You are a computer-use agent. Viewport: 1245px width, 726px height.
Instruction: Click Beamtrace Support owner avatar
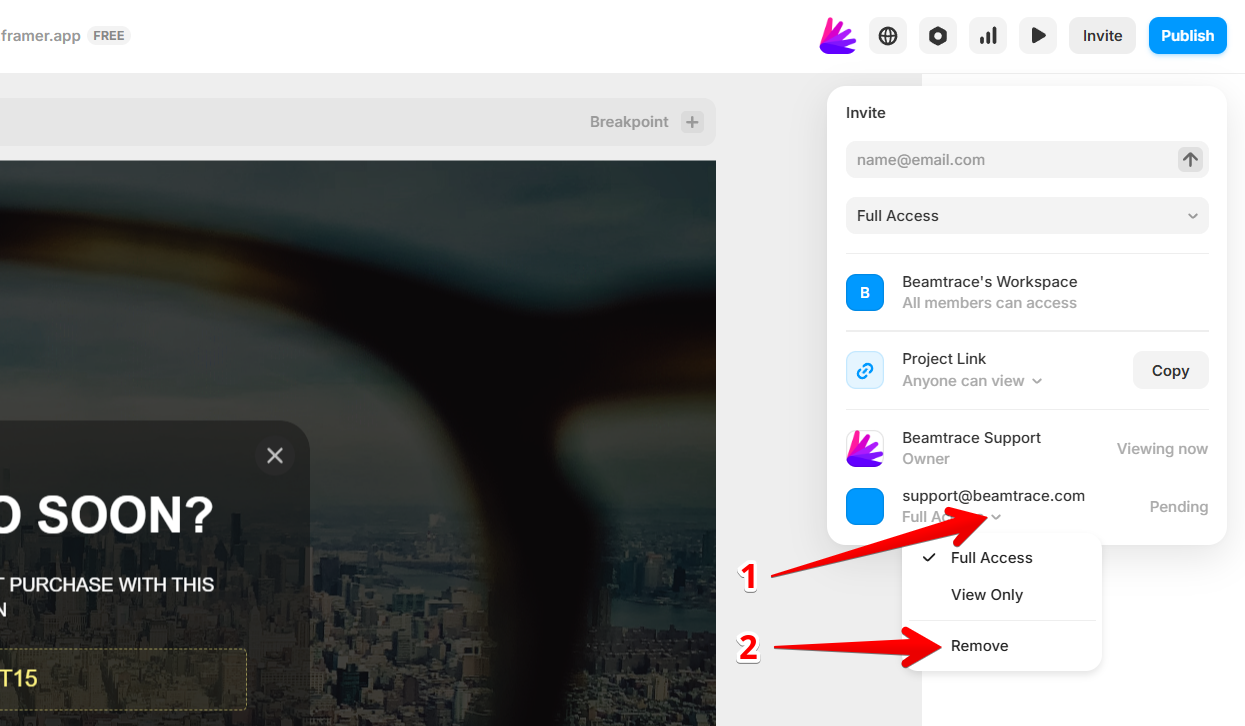pyautogui.click(x=865, y=448)
